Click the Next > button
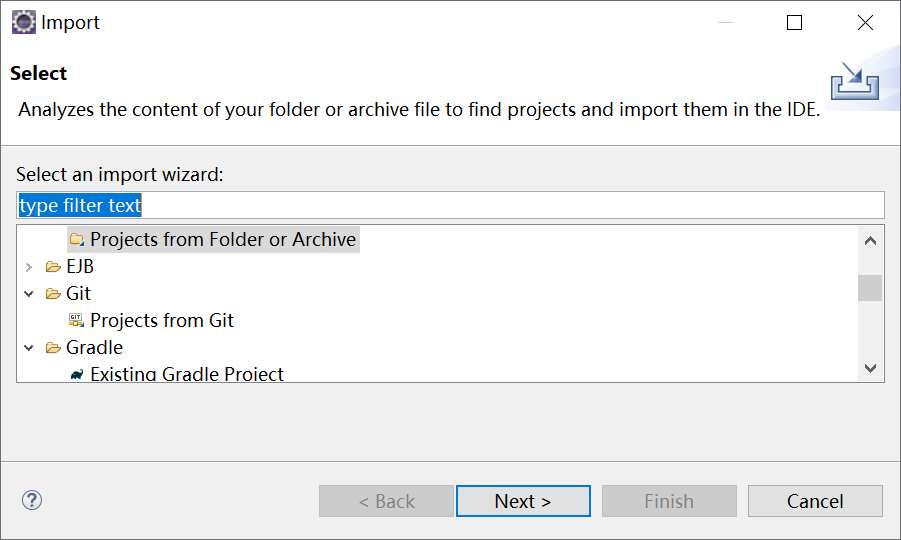This screenshot has width=901, height=540. [x=523, y=501]
